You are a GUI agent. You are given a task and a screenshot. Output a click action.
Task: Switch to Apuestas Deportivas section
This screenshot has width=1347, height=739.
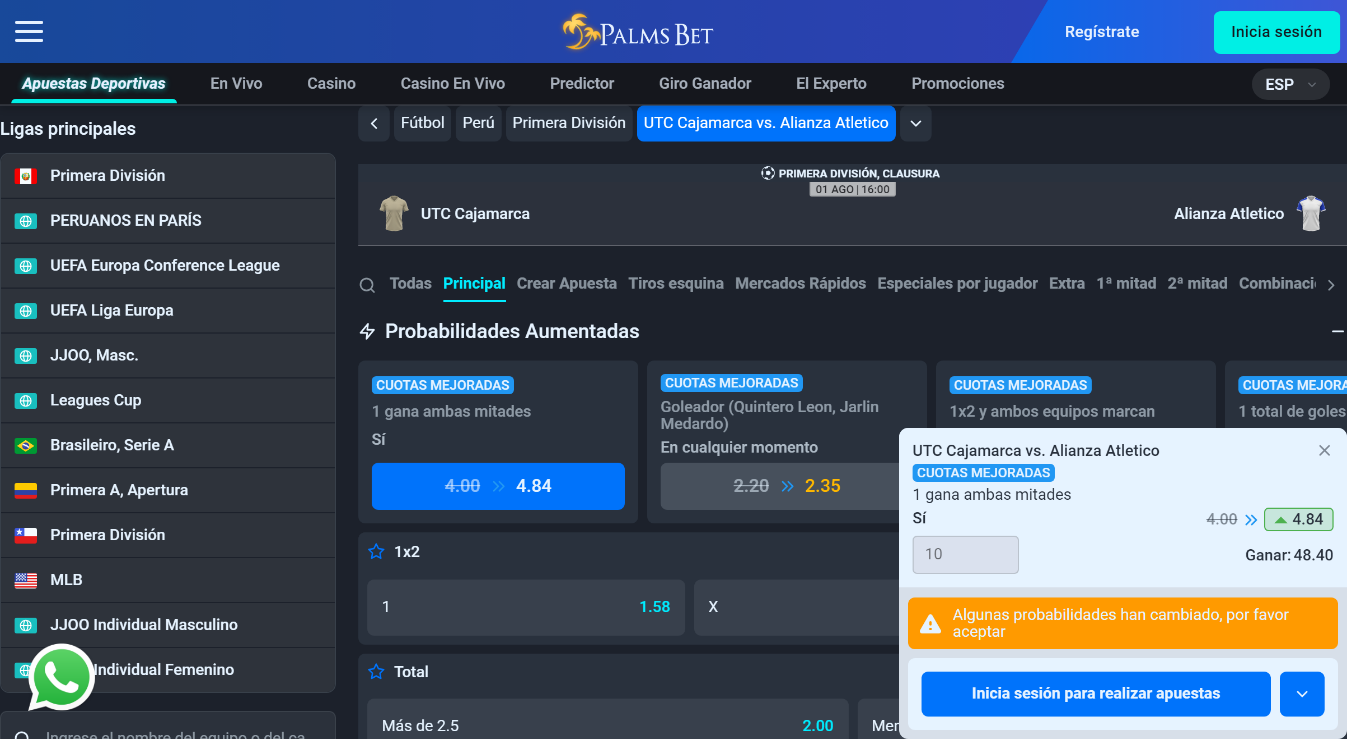[94, 84]
